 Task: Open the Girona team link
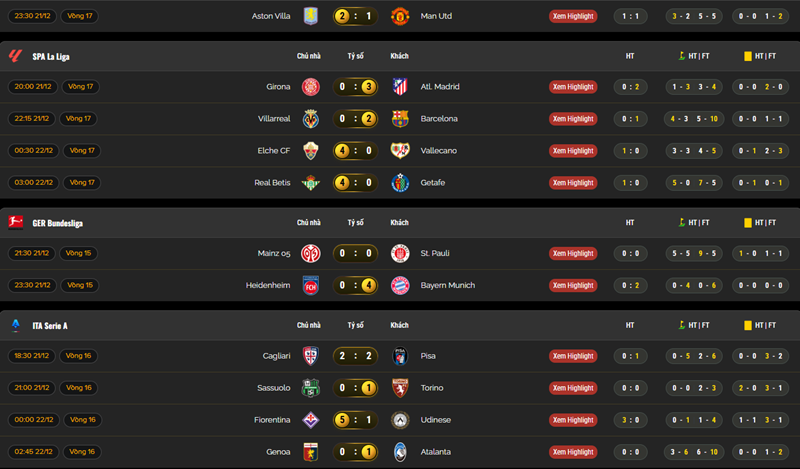[x=277, y=87]
